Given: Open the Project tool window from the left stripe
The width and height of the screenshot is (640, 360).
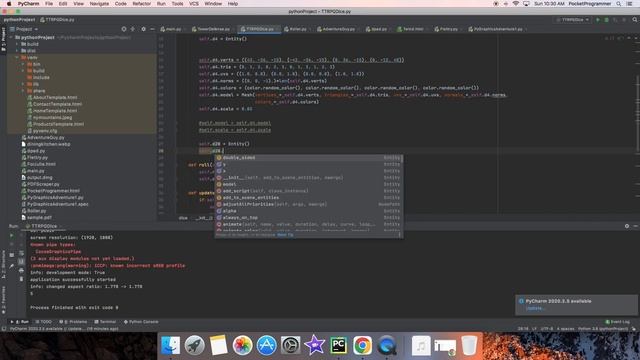Looking at the screenshot, I should tap(3, 40).
